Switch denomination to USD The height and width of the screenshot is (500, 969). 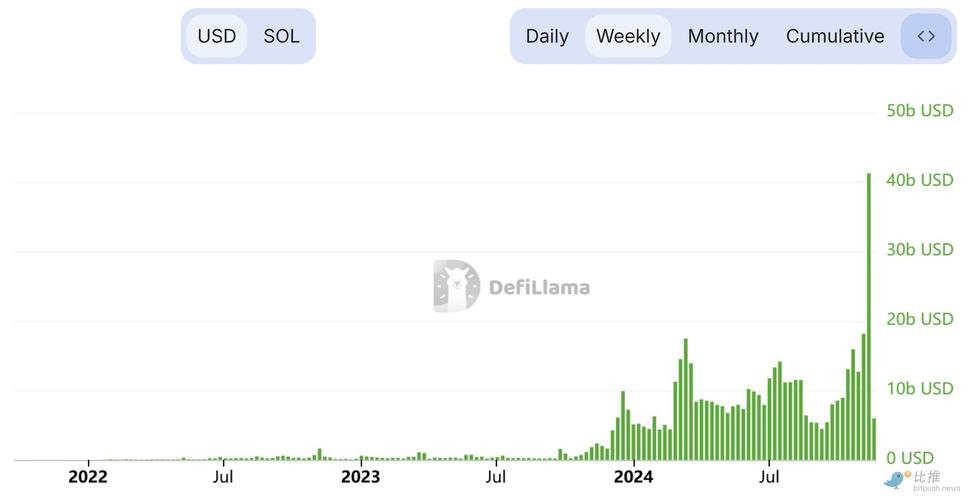coord(216,36)
